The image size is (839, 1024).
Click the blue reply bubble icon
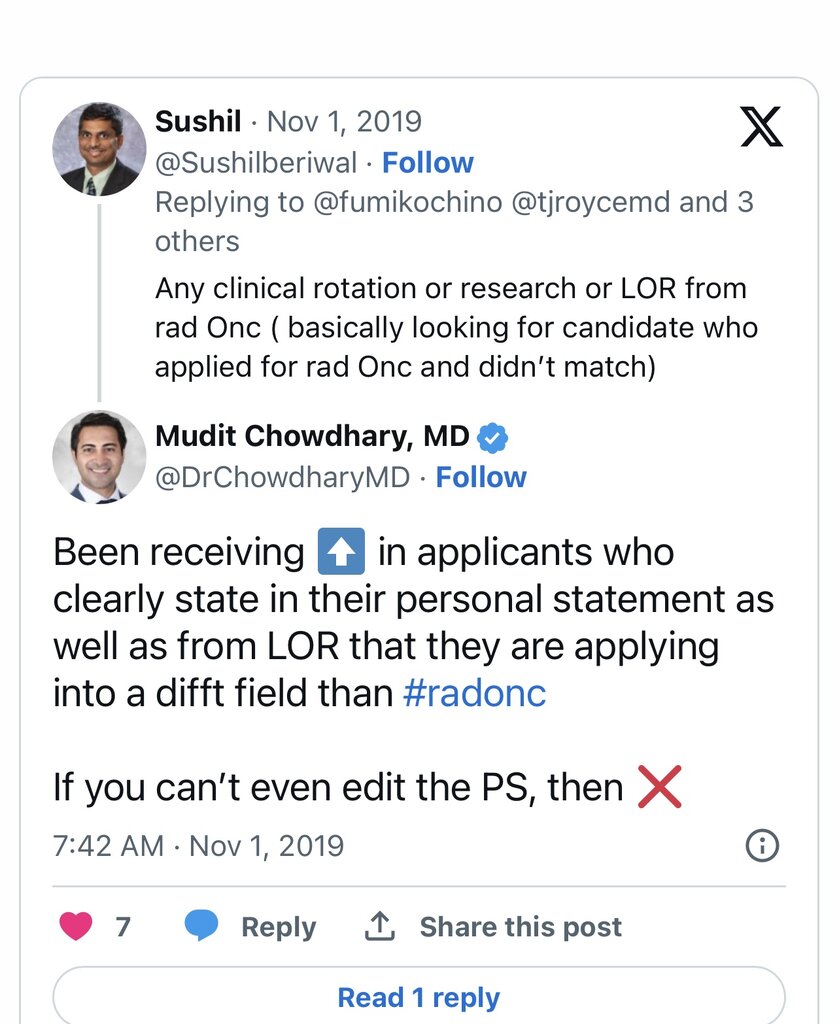(201, 926)
